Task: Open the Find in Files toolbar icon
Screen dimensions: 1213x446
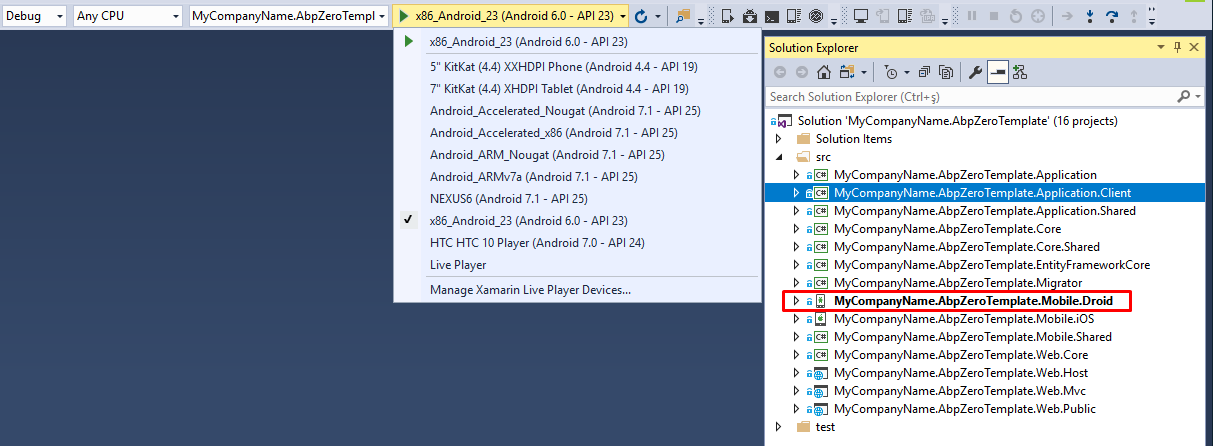Action: pyautogui.click(x=683, y=17)
